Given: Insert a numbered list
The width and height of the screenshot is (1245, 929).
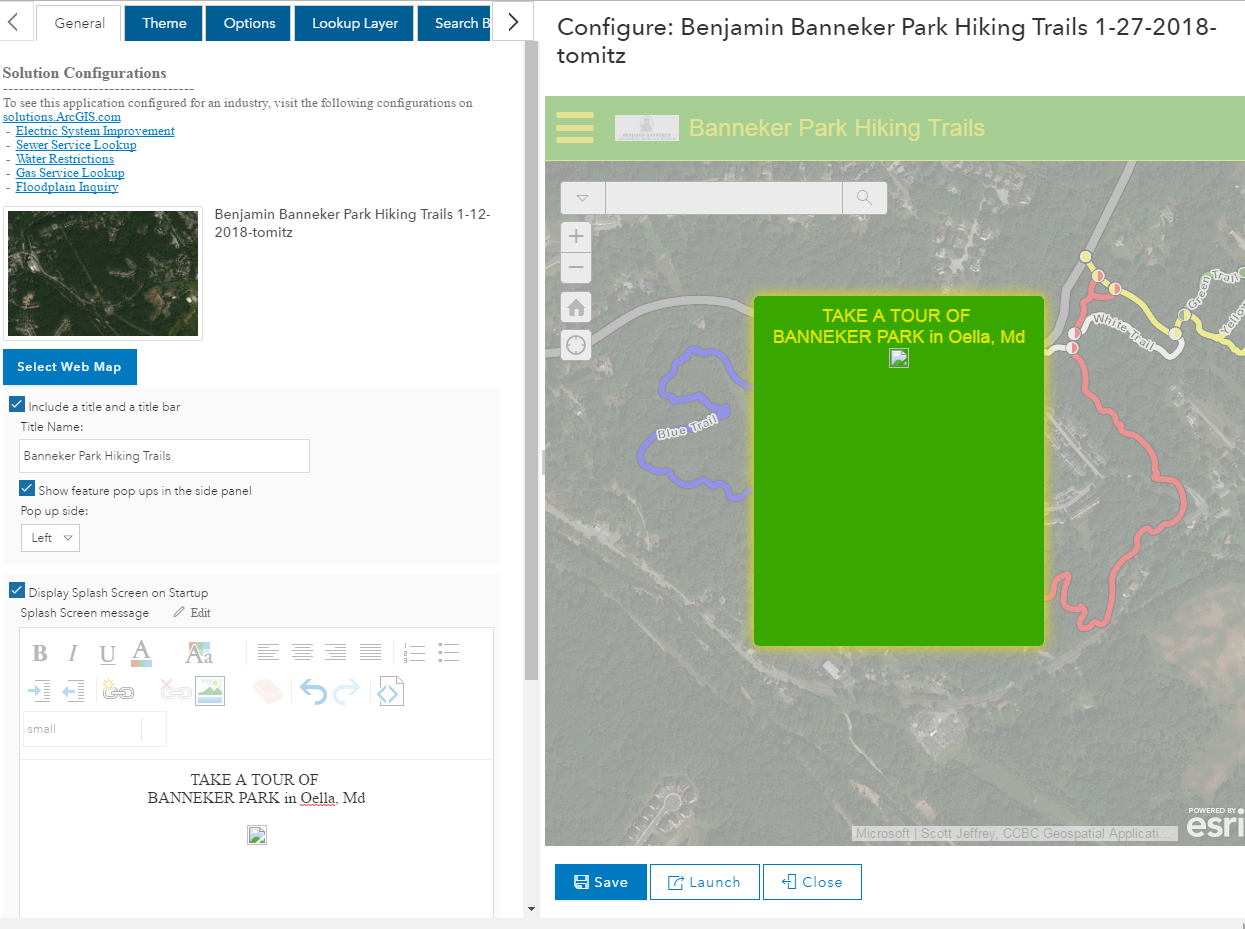Looking at the screenshot, I should click(414, 653).
